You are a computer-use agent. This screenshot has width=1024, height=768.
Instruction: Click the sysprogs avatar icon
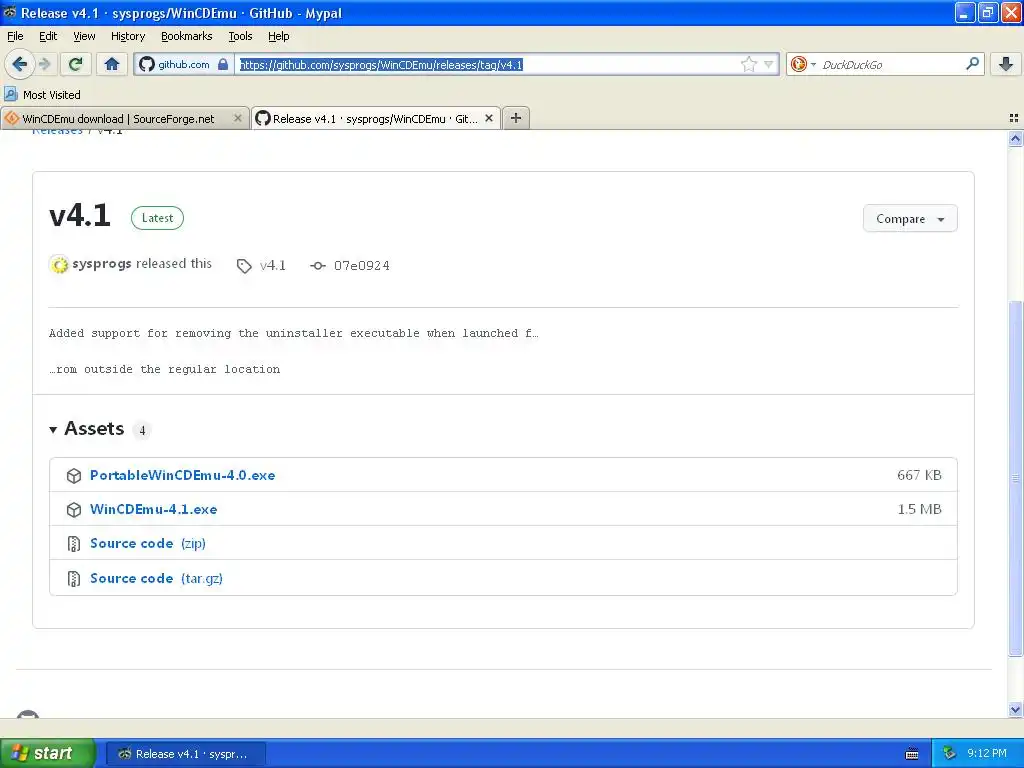tap(59, 264)
